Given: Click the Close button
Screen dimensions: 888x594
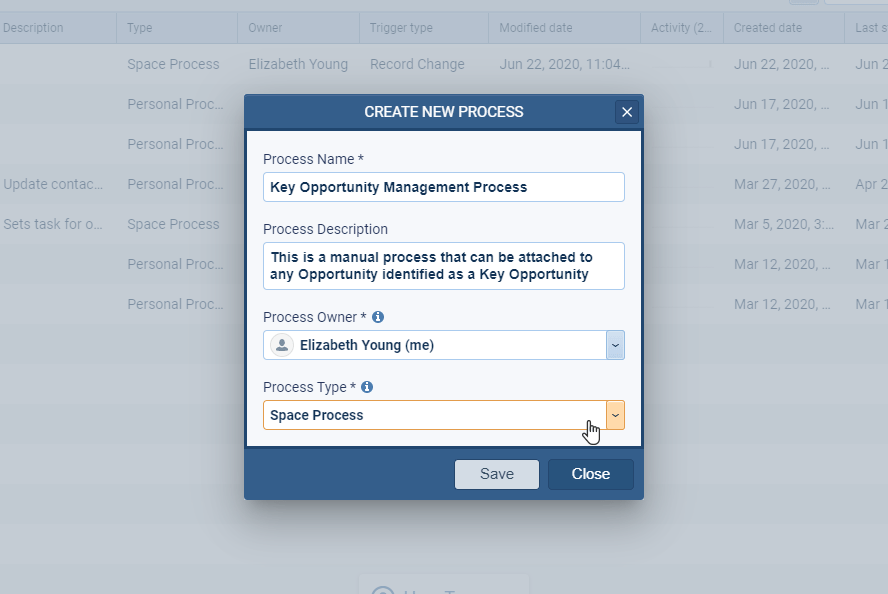Looking at the screenshot, I should (590, 474).
